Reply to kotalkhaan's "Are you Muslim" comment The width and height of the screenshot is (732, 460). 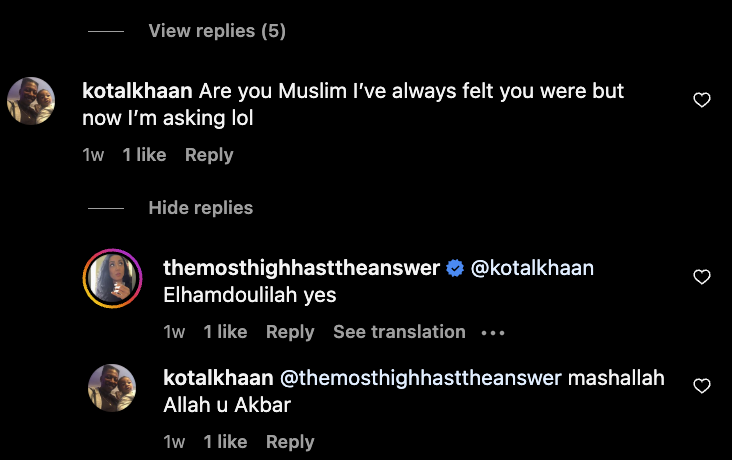[209, 155]
